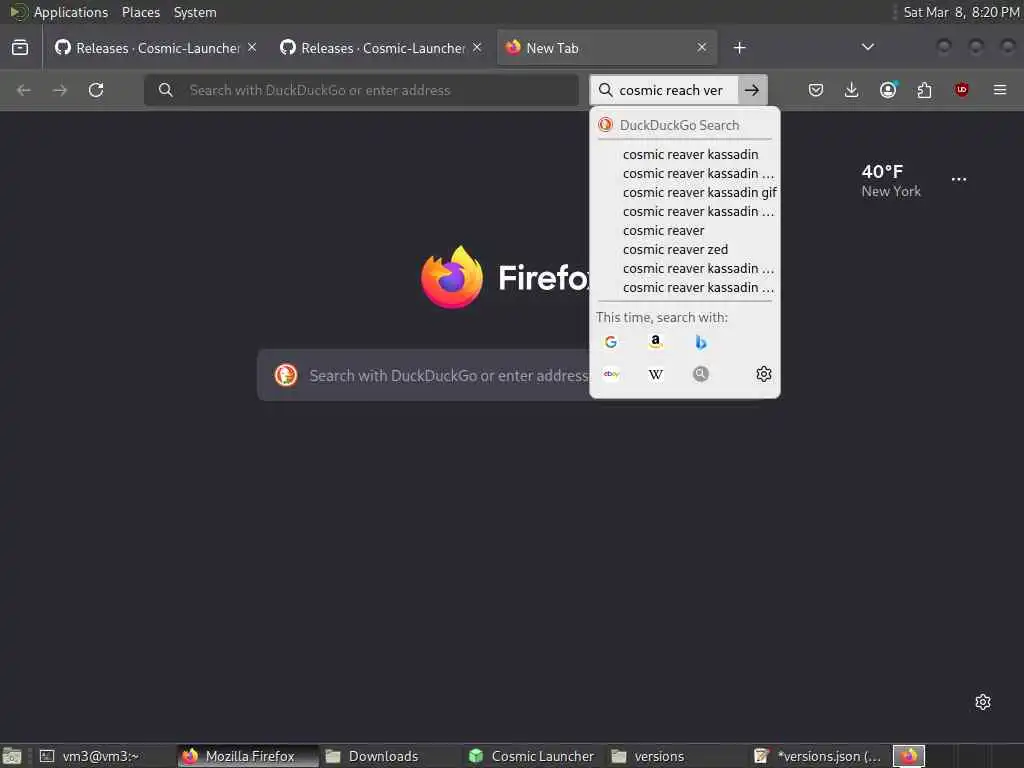Open new tab page personalize gear
Image resolution: width=1024 pixels, height=768 pixels.
click(x=983, y=702)
